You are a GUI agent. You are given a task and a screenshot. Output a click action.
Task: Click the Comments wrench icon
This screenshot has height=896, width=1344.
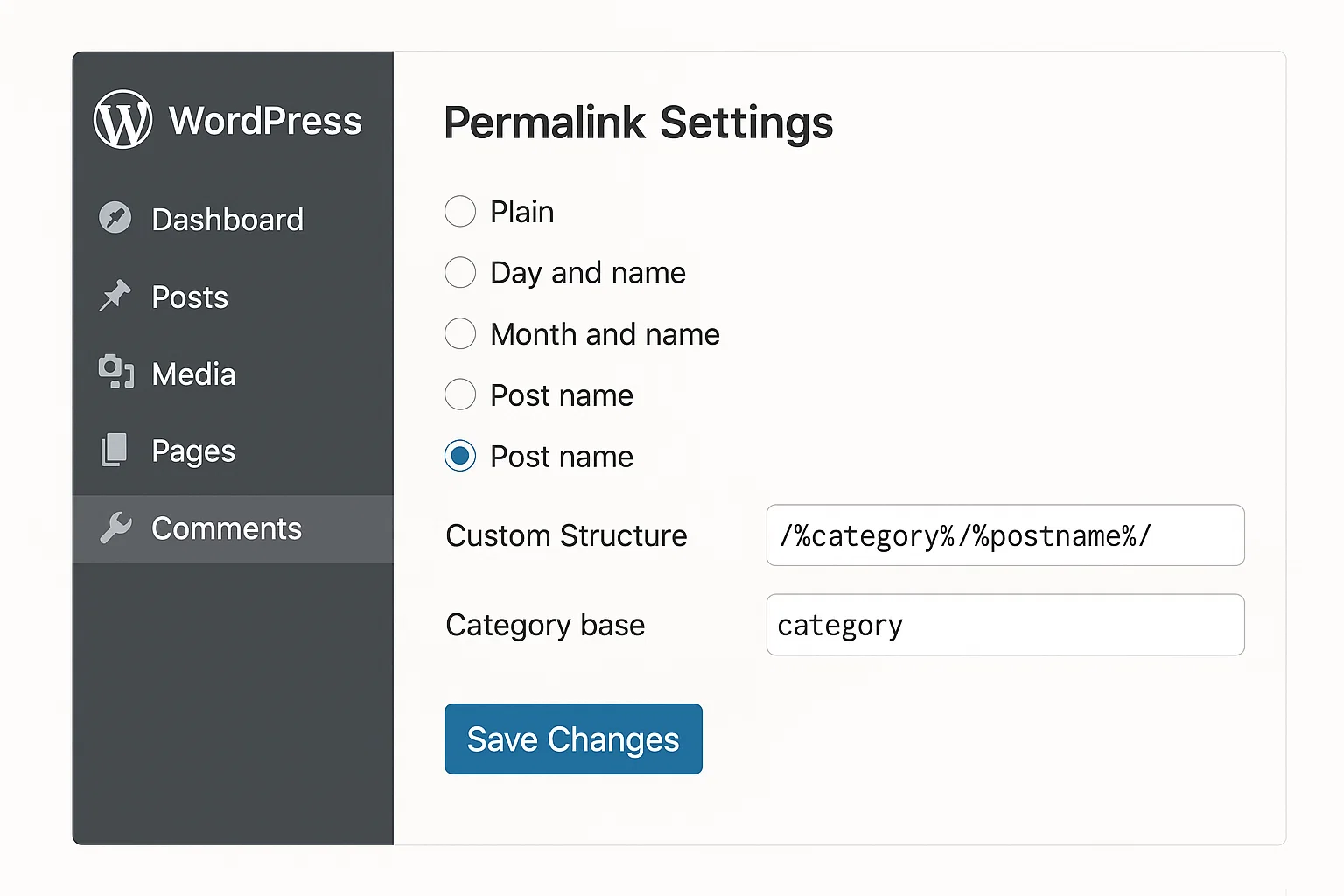pos(115,528)
